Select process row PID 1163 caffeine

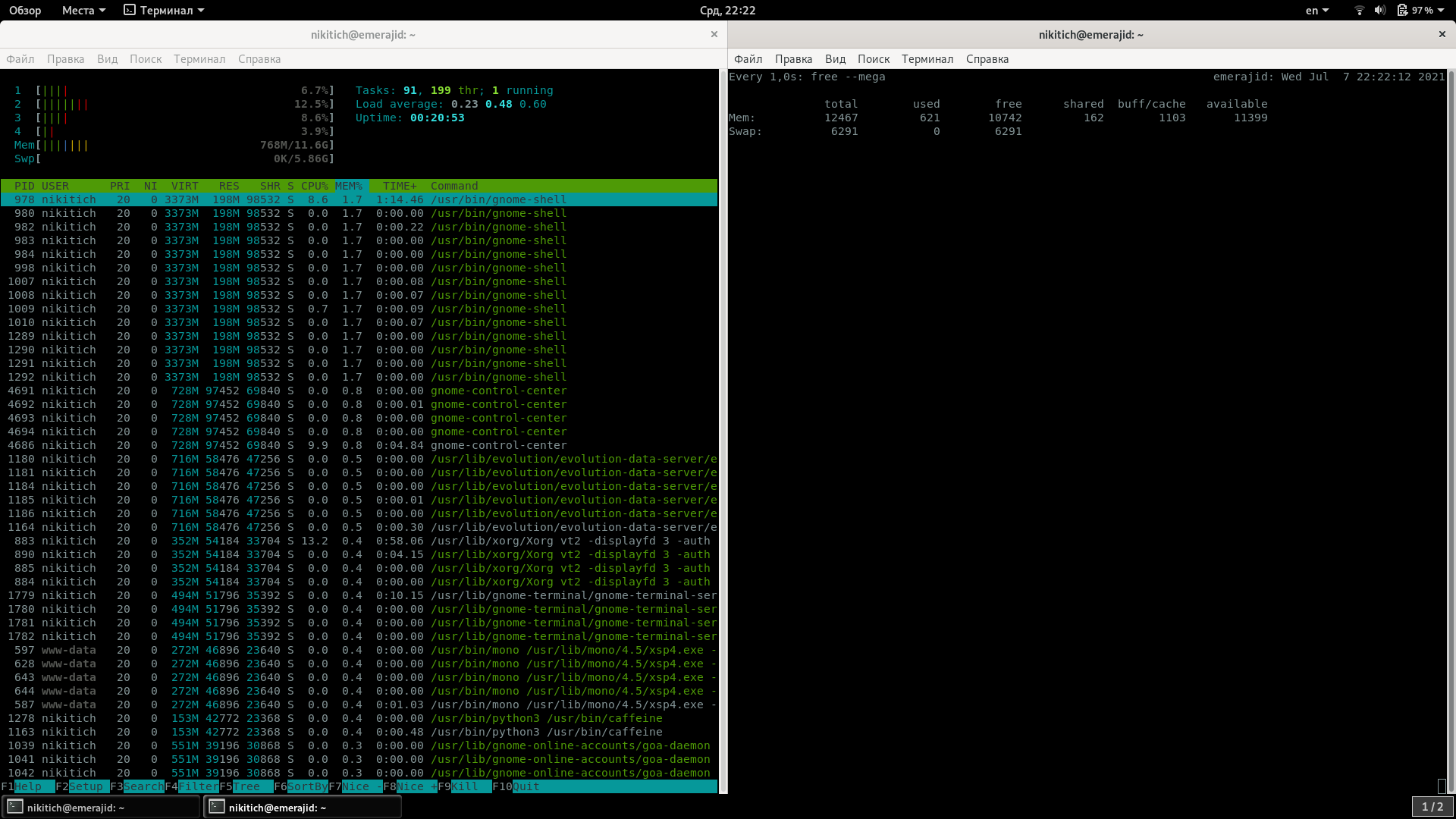point(359,732)
